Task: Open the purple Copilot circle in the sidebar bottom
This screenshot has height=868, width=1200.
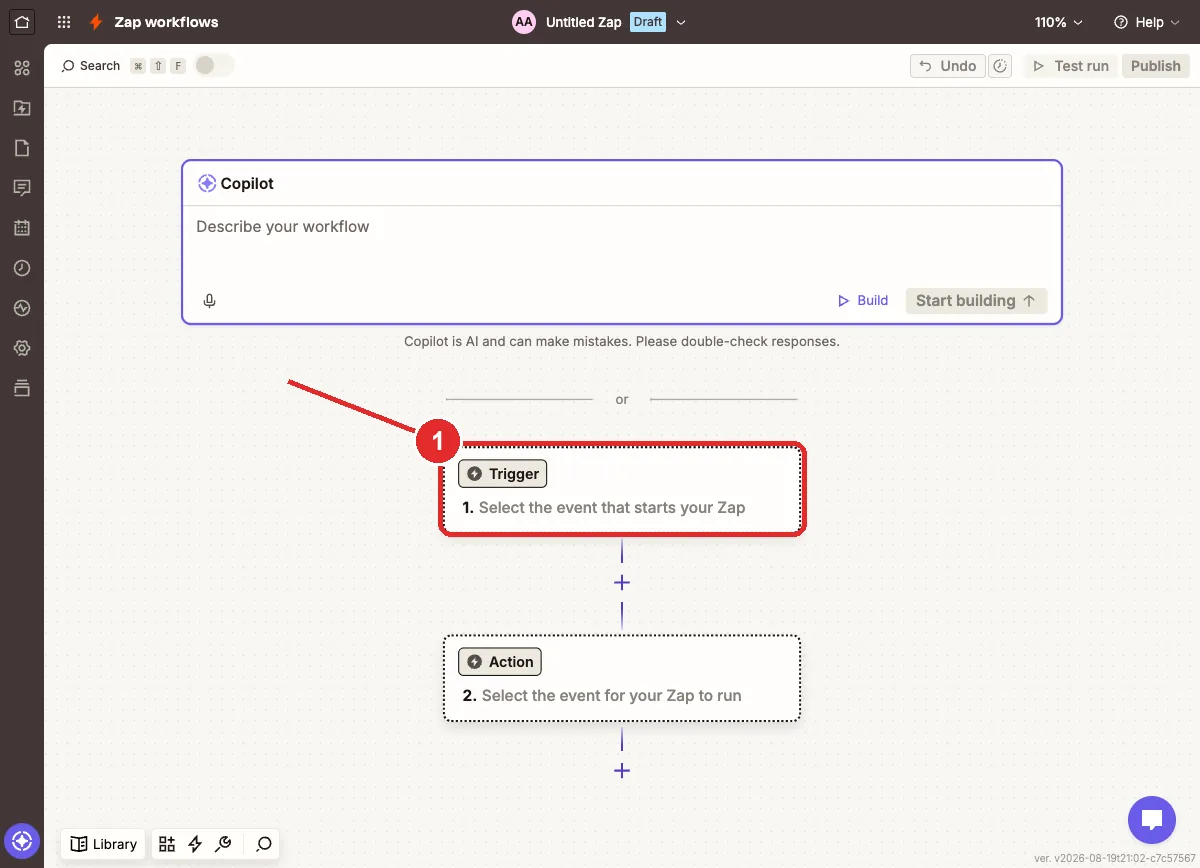Action: [22, 841]
